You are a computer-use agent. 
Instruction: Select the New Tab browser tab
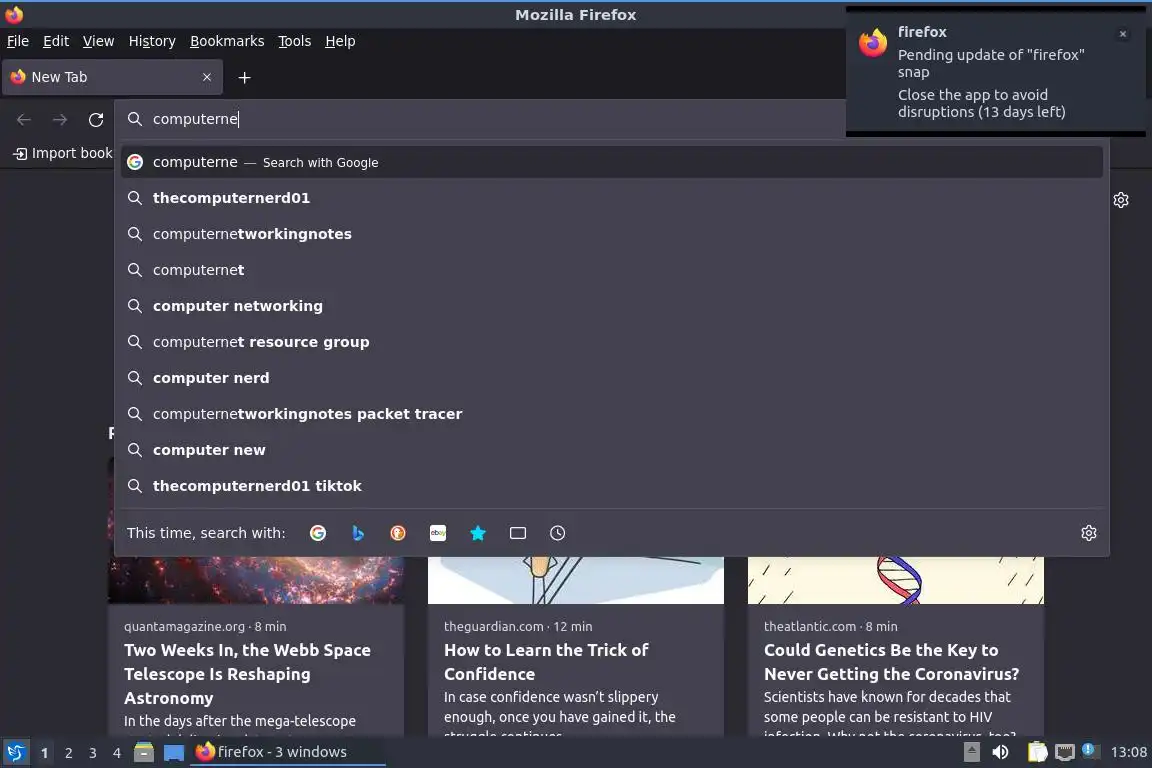(112, 77)
